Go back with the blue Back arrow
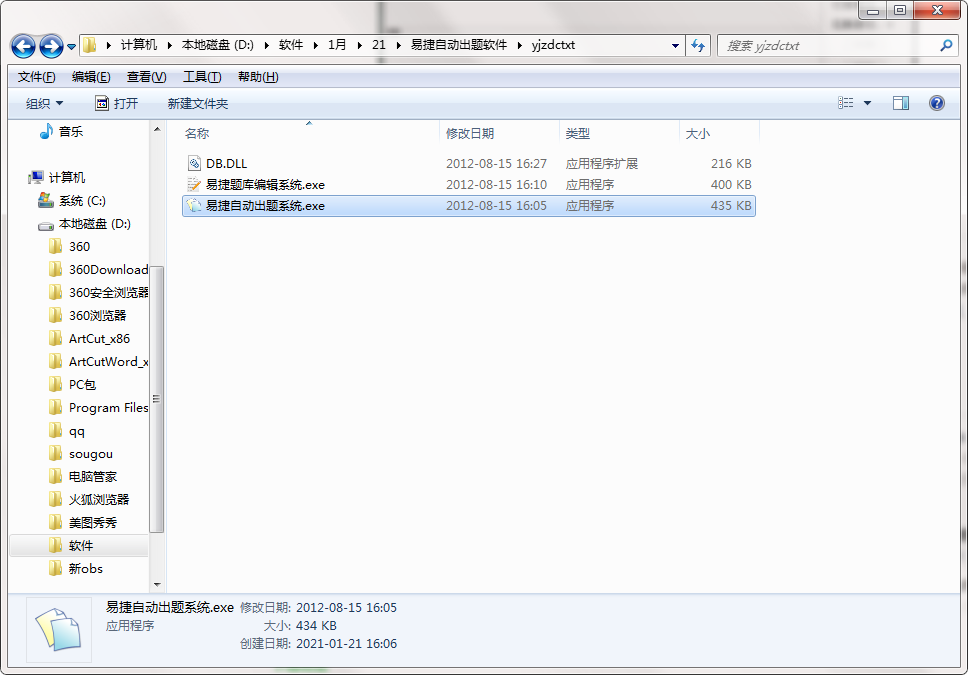This screenshot has height=675, width=968. 23,46
